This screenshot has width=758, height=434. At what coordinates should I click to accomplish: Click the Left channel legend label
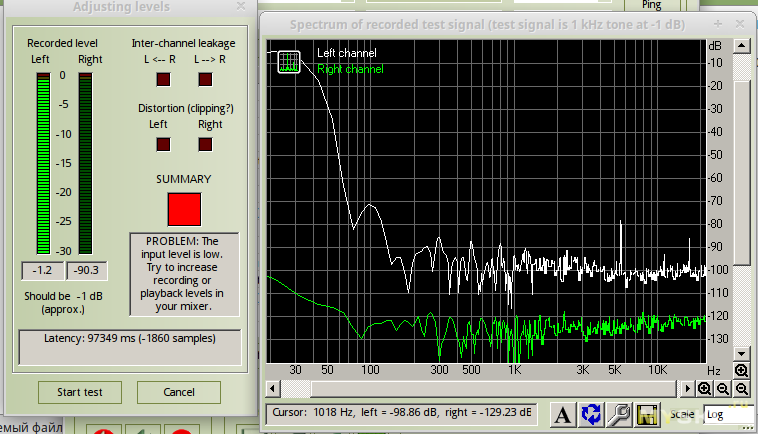[x=347, y=53]
